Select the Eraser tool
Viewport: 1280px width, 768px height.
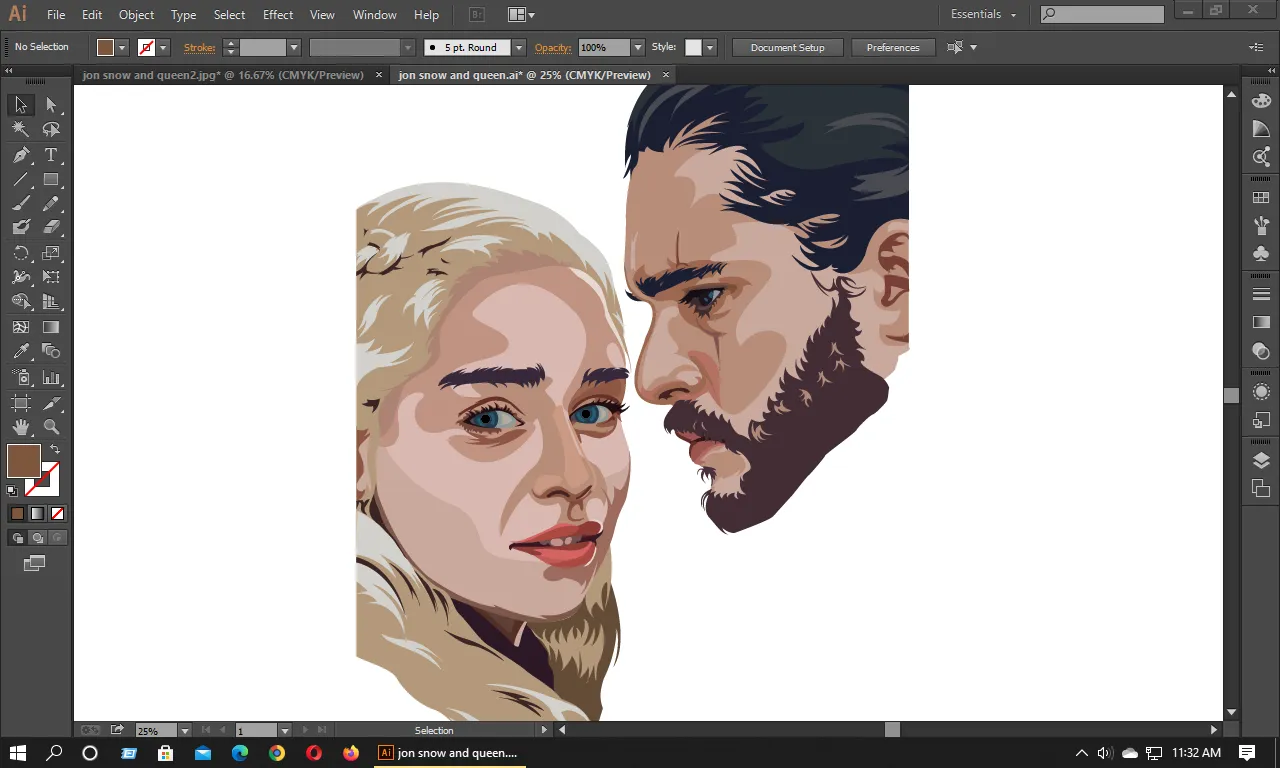click(51, 228)
